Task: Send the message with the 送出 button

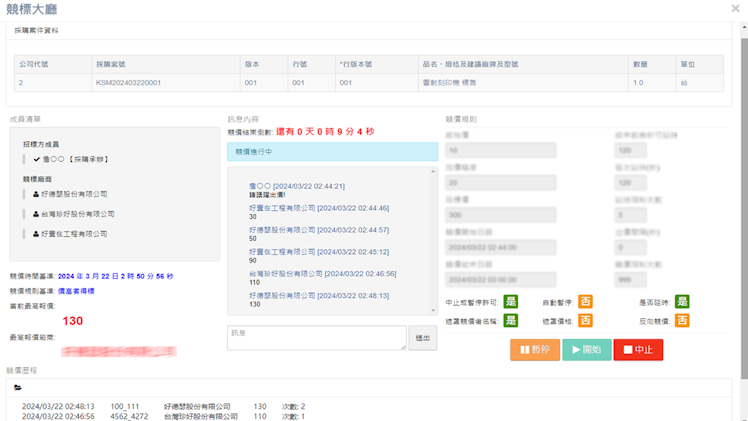Action: 423,338
